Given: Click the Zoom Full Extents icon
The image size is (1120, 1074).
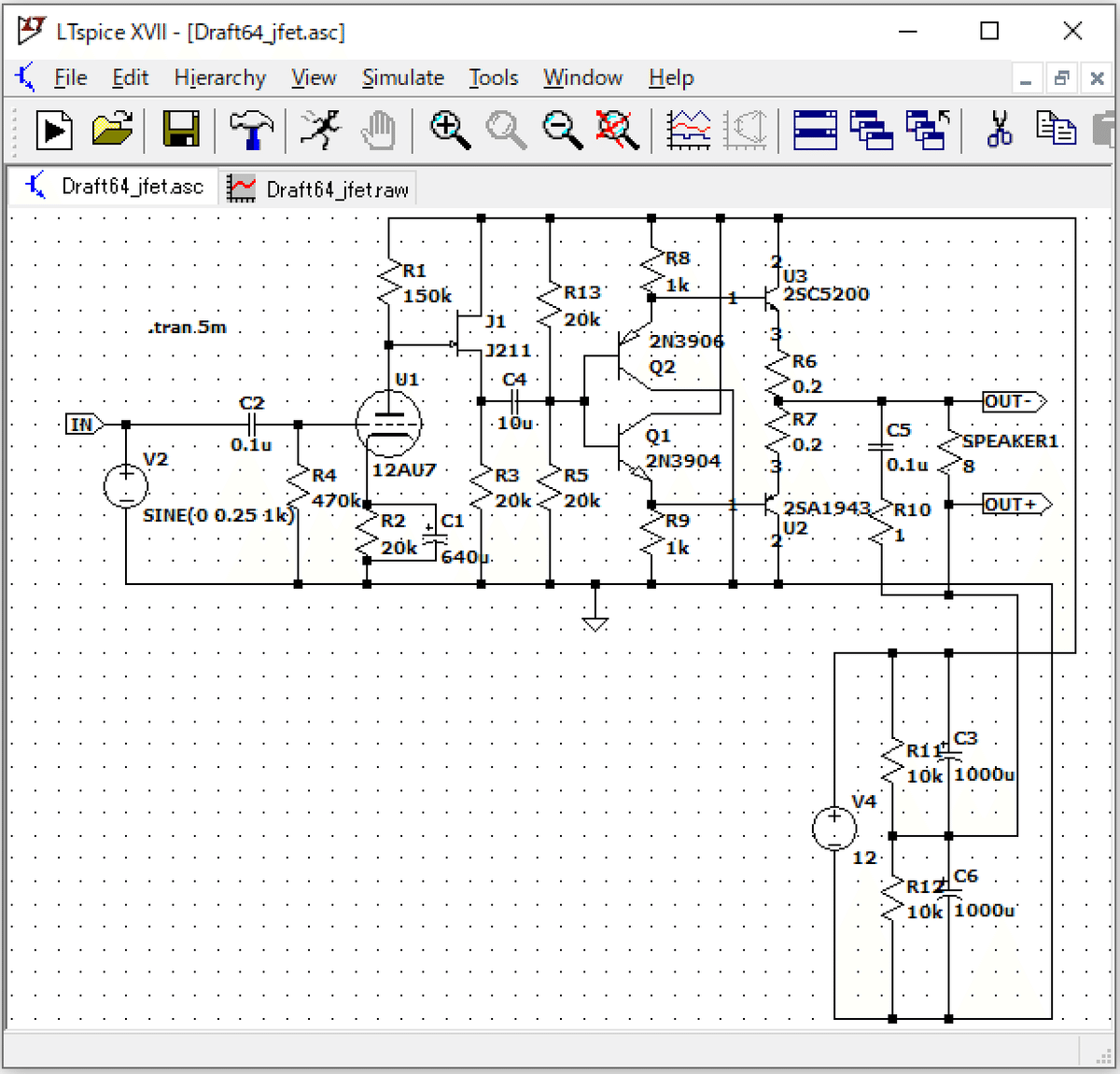Looking at the screenshot, I should click(617, 130).
